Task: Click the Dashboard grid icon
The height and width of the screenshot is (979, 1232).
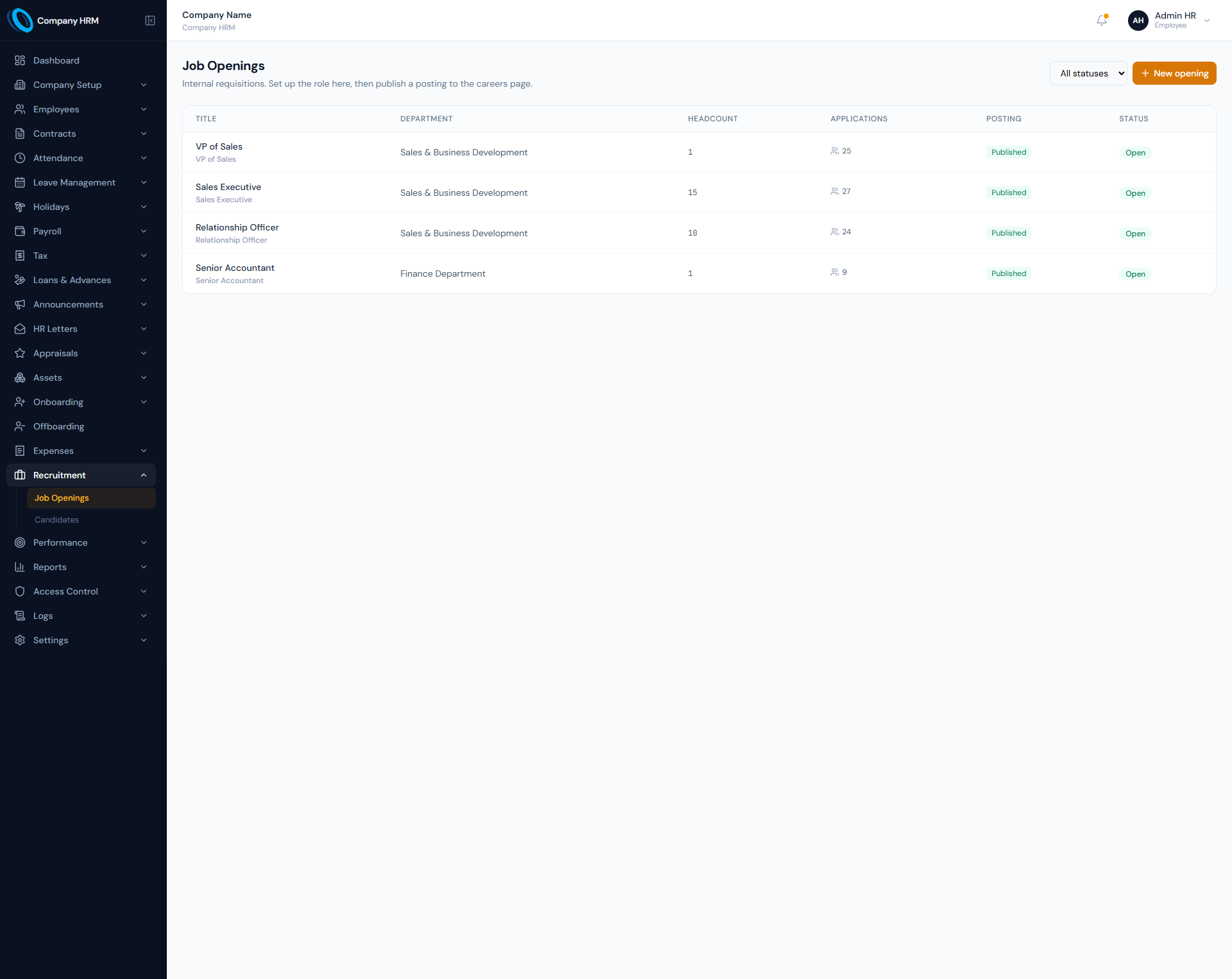Action: pyautogui.click(x=20, y=60)
